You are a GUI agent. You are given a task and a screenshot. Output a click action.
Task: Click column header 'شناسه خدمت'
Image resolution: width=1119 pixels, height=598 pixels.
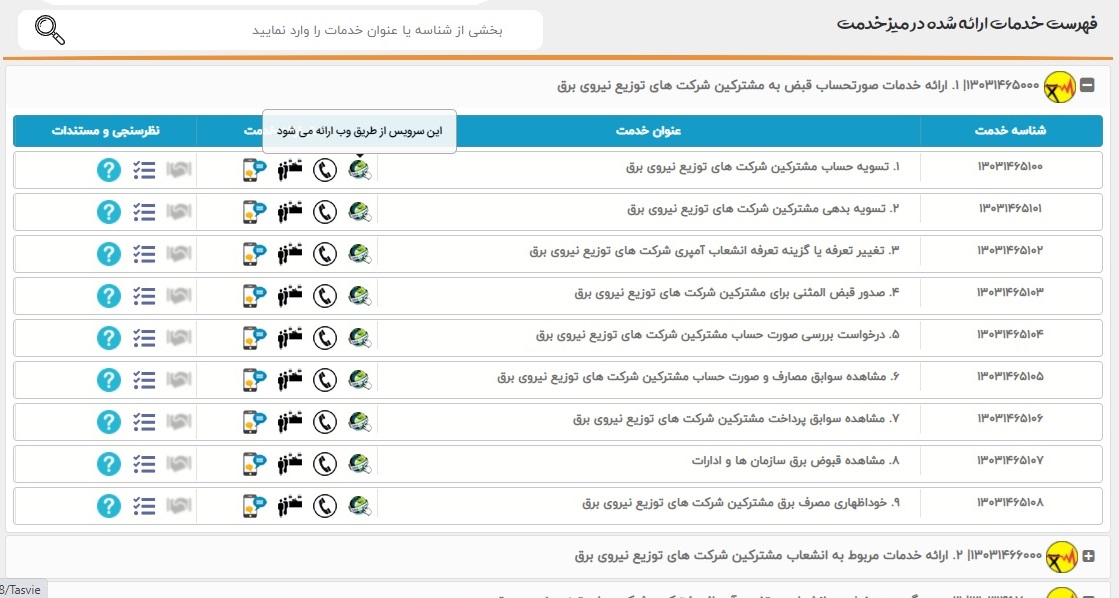[x=1011, y=131]
